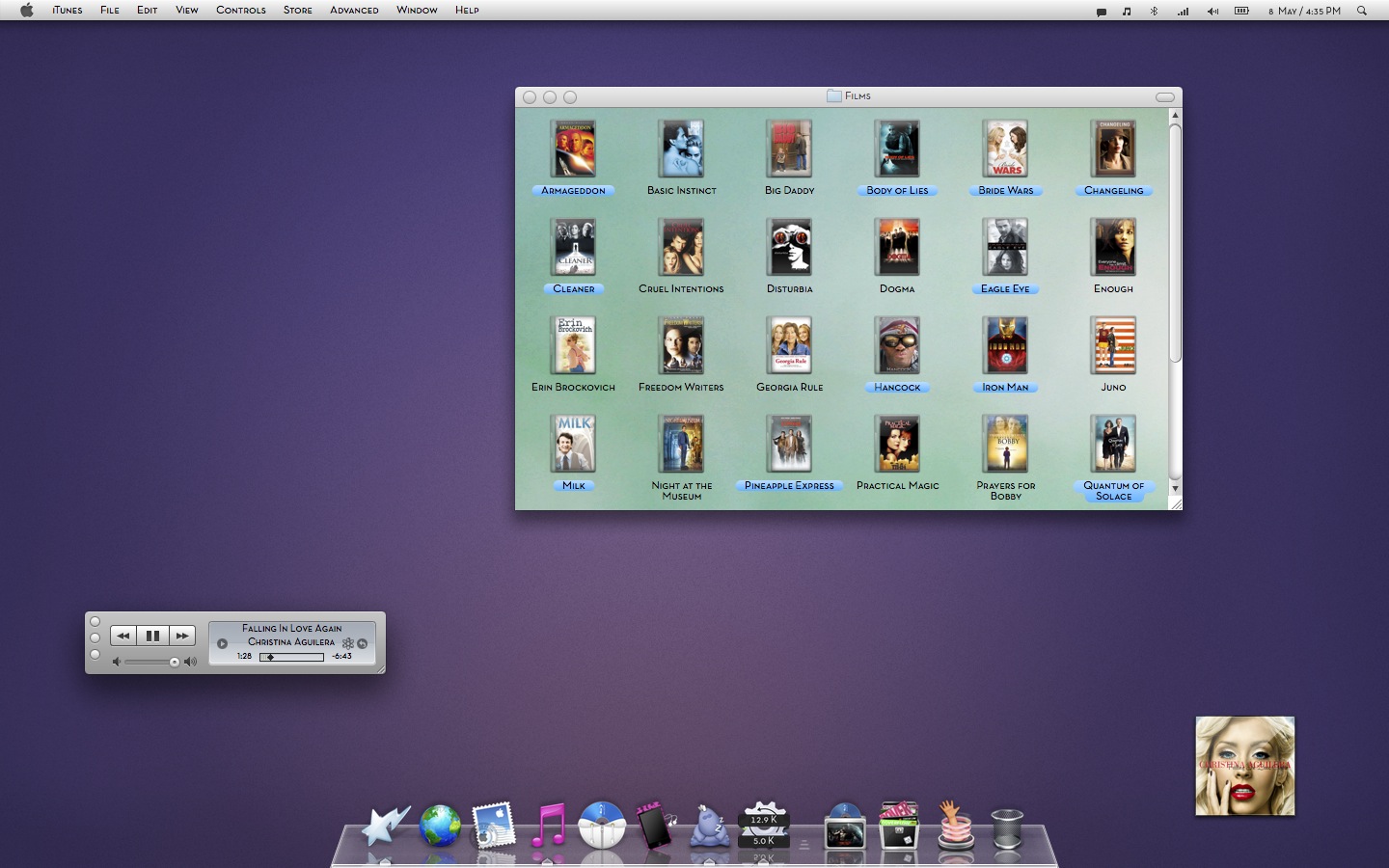Click the Dogma film icon

coord(898,247)
